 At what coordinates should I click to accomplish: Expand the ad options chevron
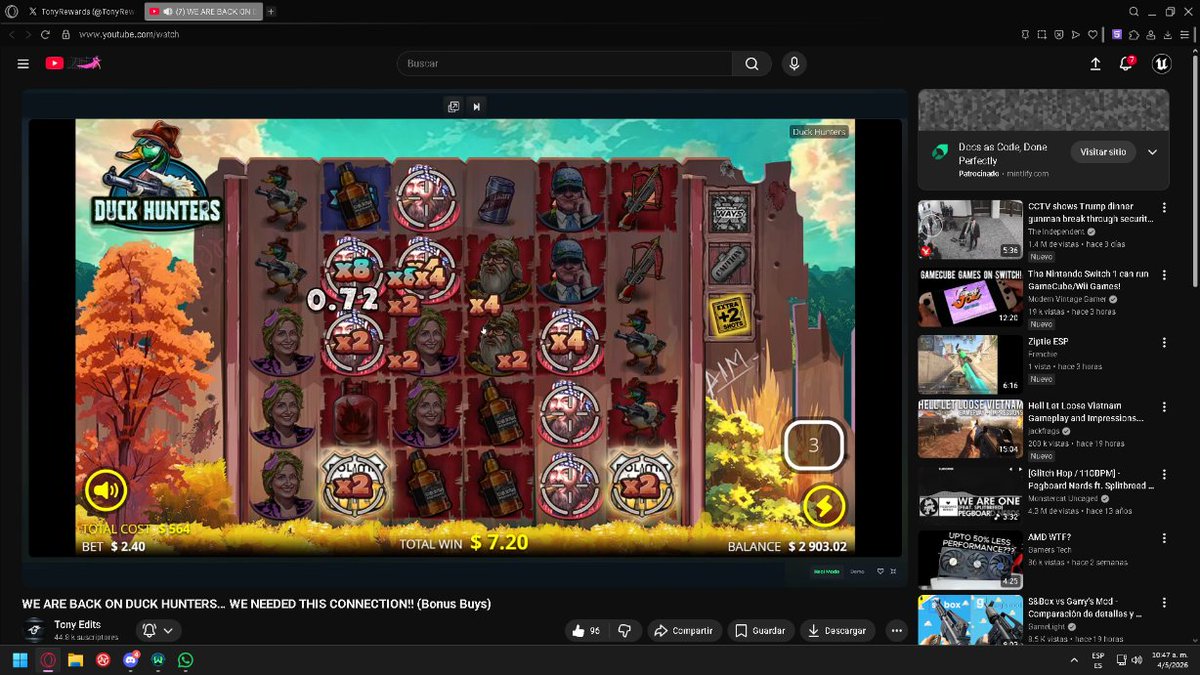coord(1152,152)
